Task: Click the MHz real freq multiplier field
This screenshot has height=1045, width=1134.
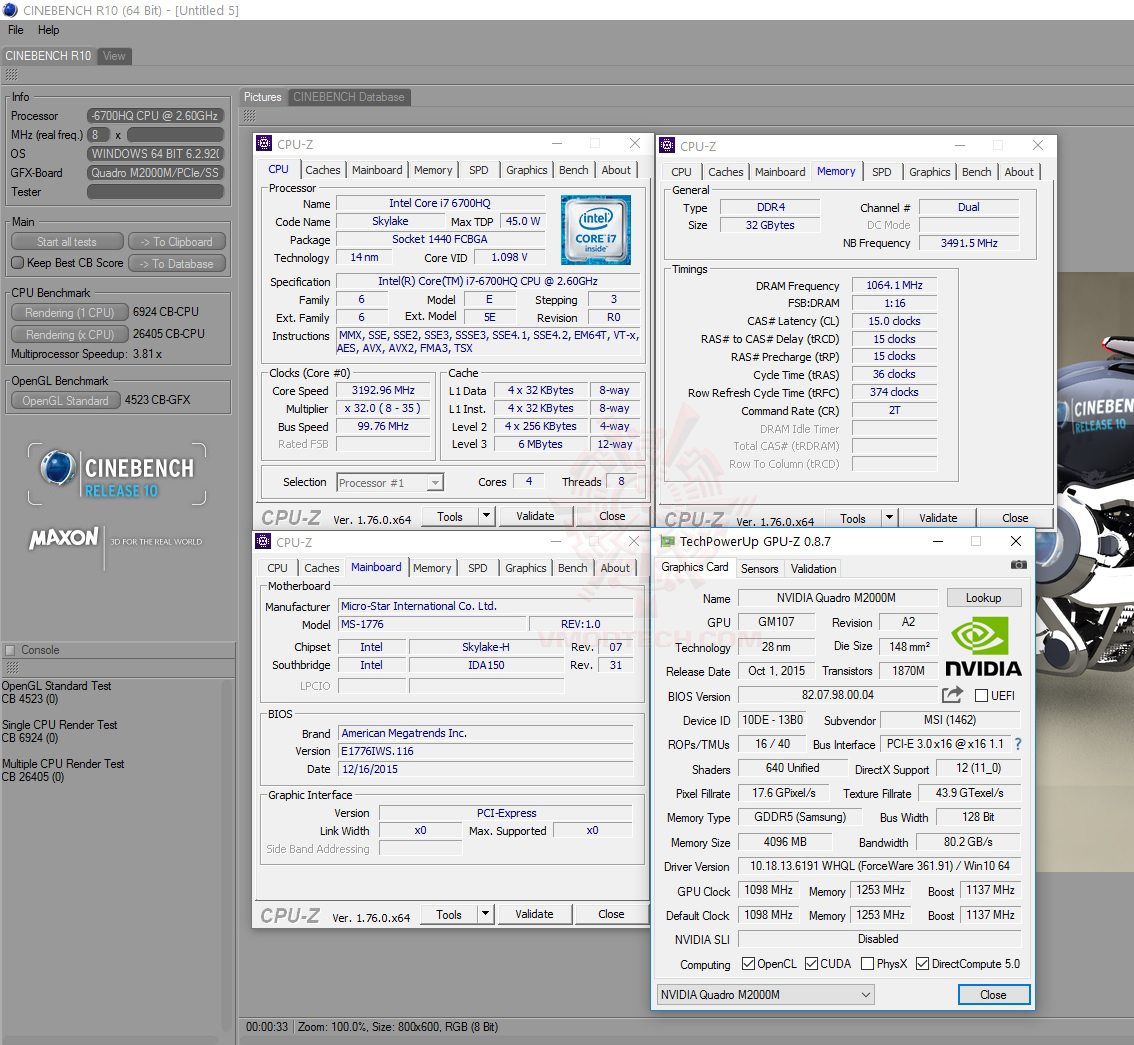Action: point(98,135)
